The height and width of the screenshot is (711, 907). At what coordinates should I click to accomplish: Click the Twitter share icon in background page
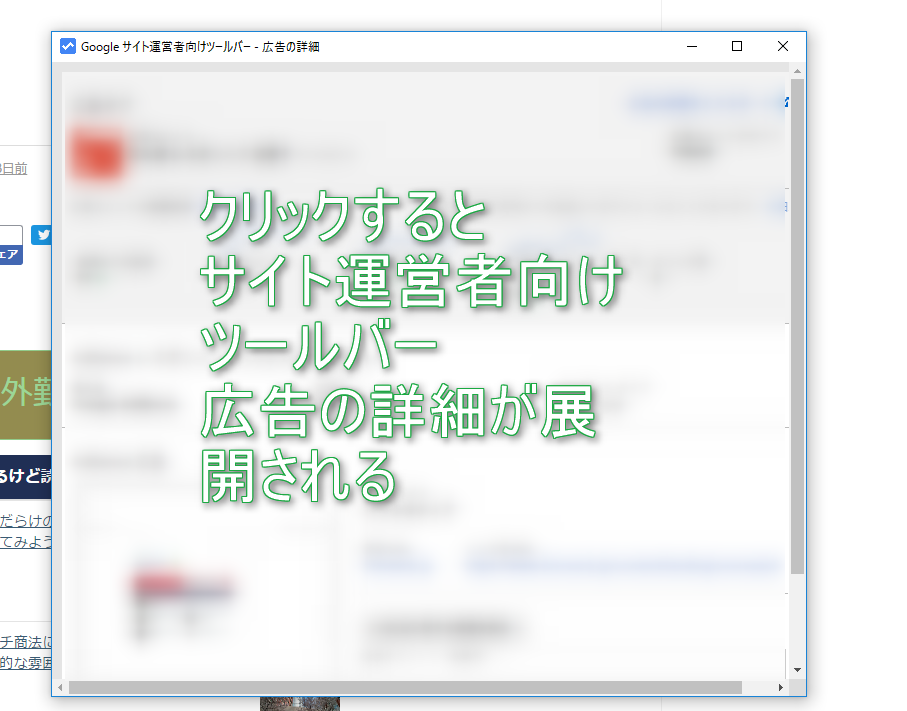41,235
